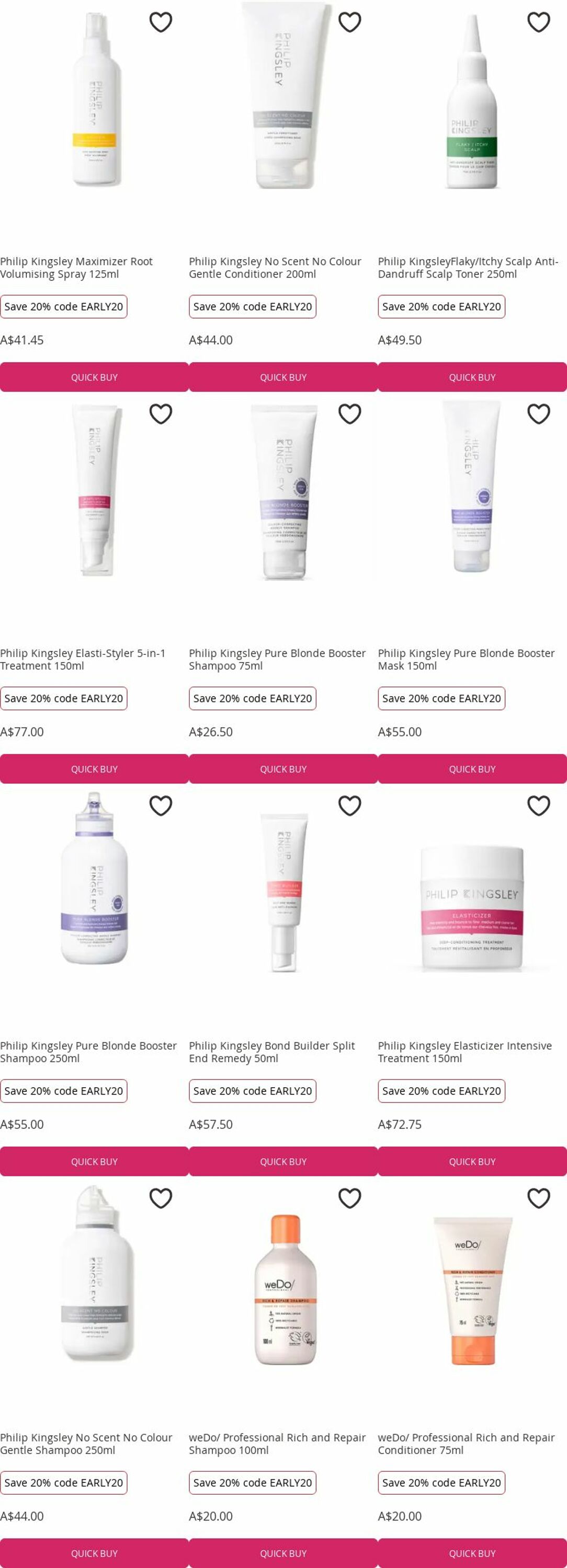
Task: Add No Scent No Colour Conditioner to wishlist
Action: click(x=349, y=22)
